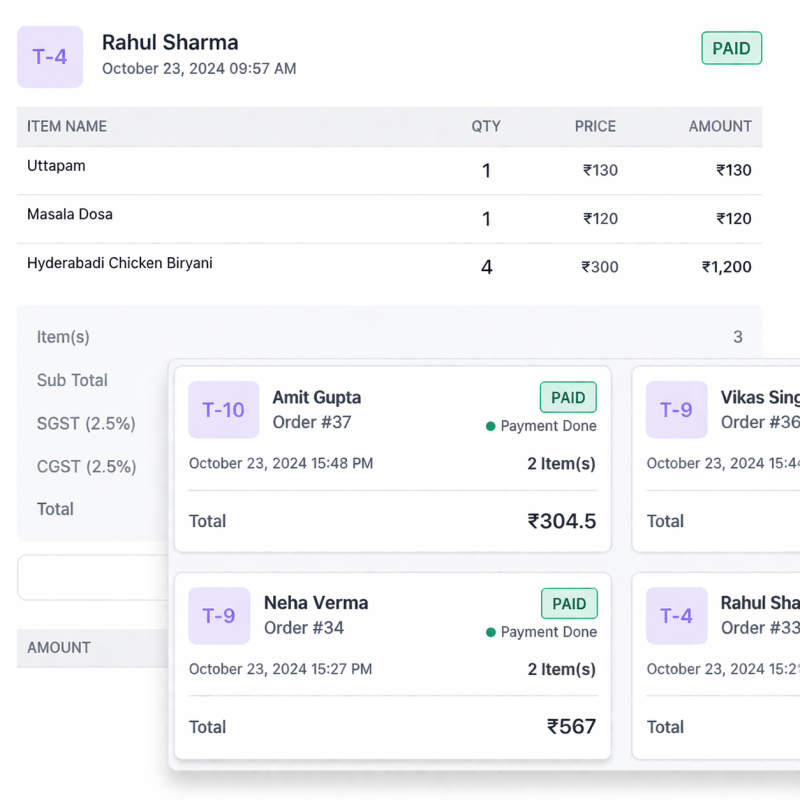
Task: Click 2 Item(s) on Amit Gupta card
Action: point(561,463)
